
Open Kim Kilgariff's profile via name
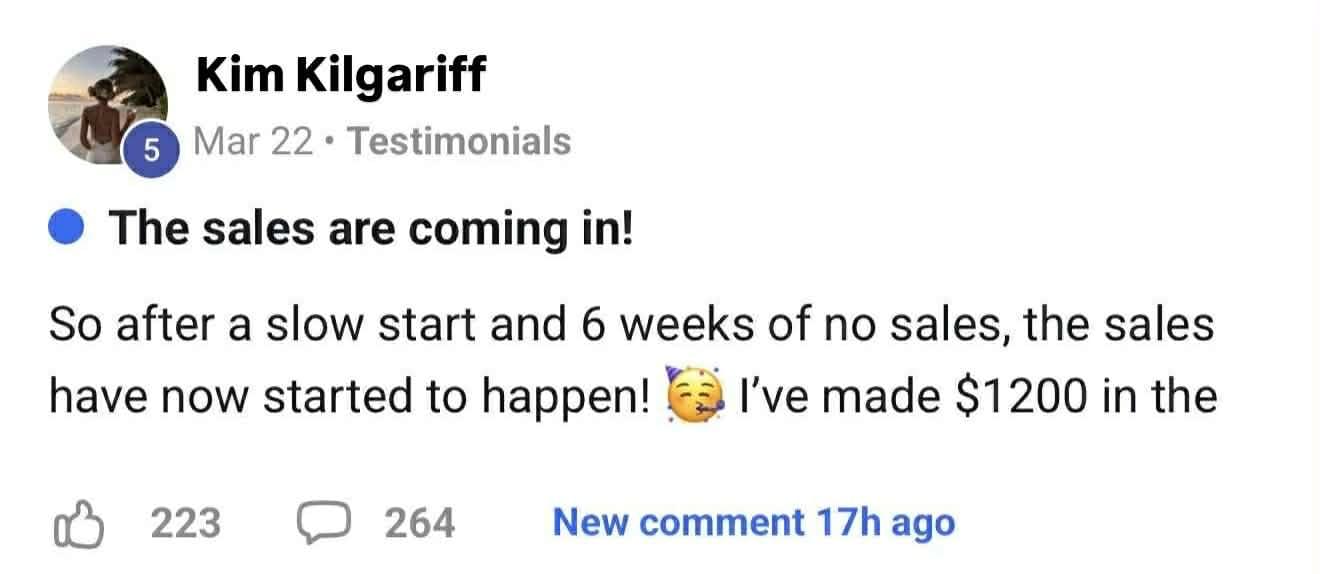coord(342,75)
